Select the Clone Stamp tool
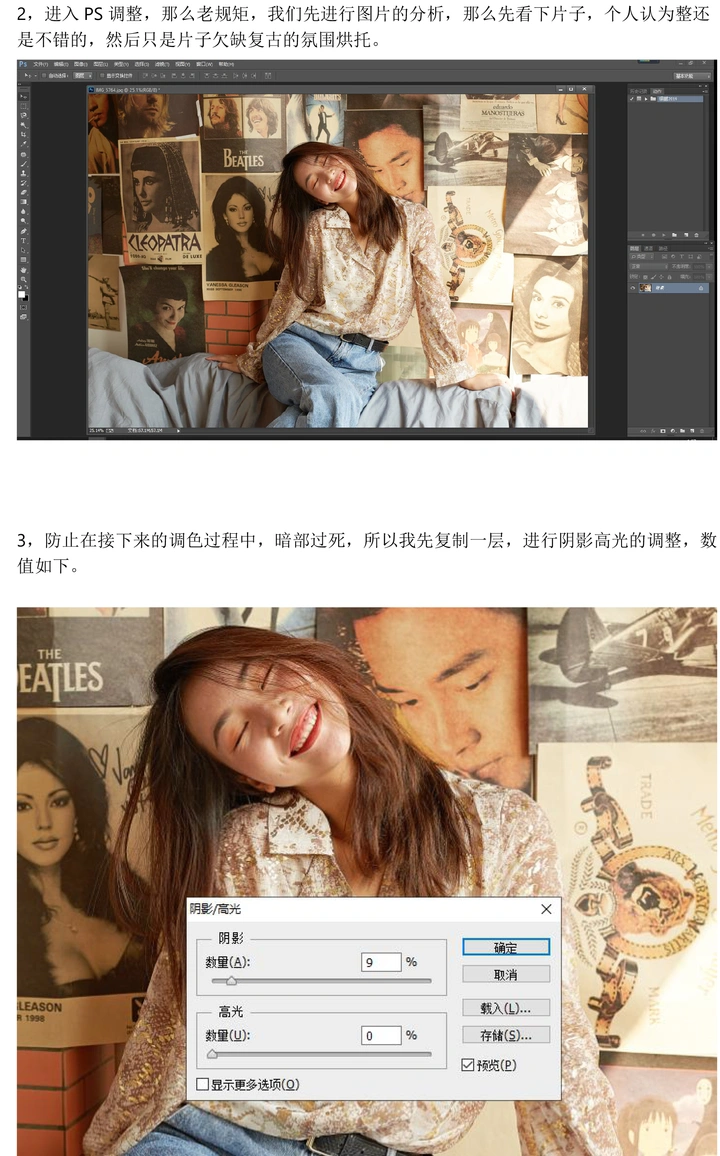This screenshot has height=1156, width=720. [x=24, y=173]
